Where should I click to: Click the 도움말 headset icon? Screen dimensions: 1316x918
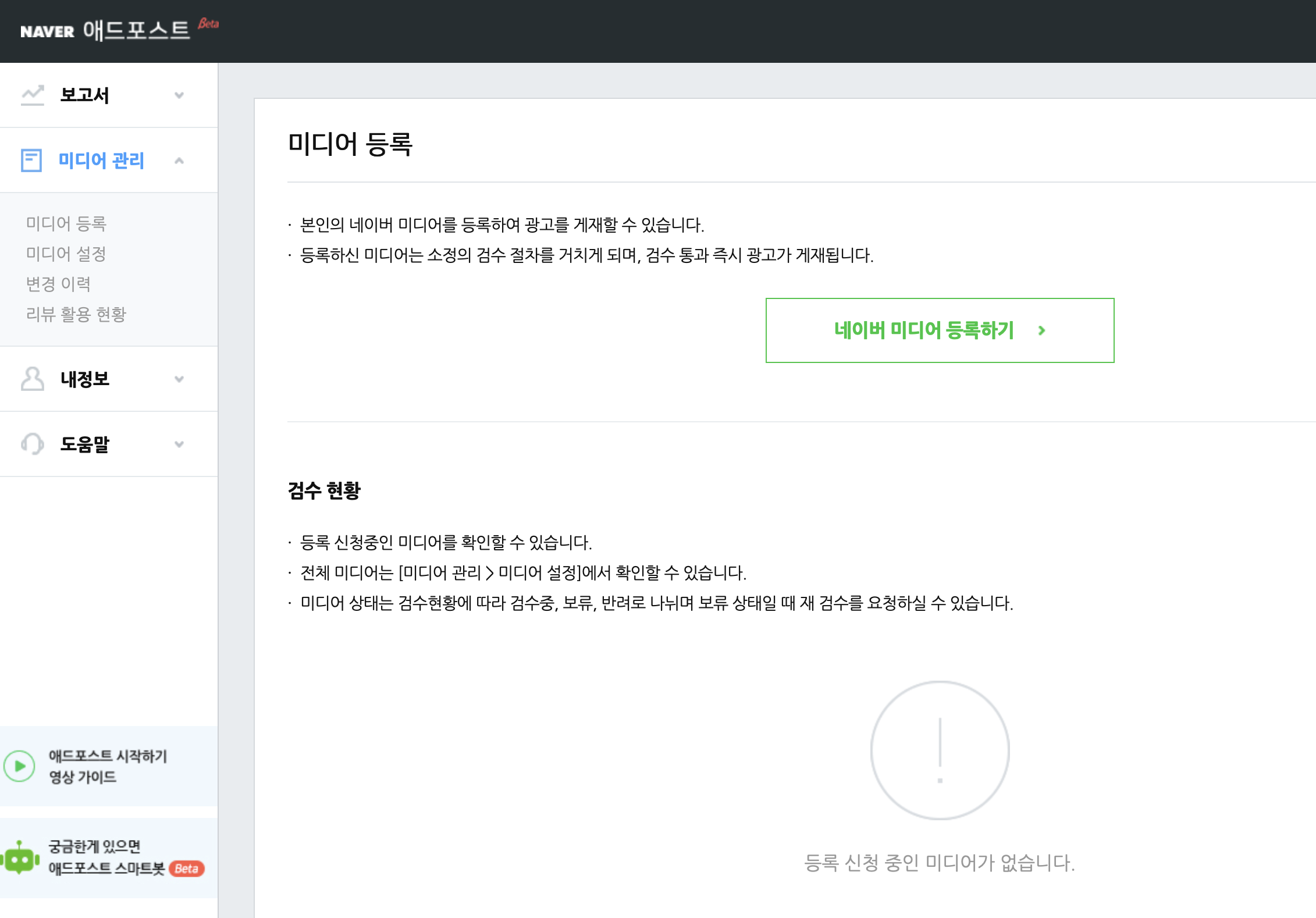(33, 444)
